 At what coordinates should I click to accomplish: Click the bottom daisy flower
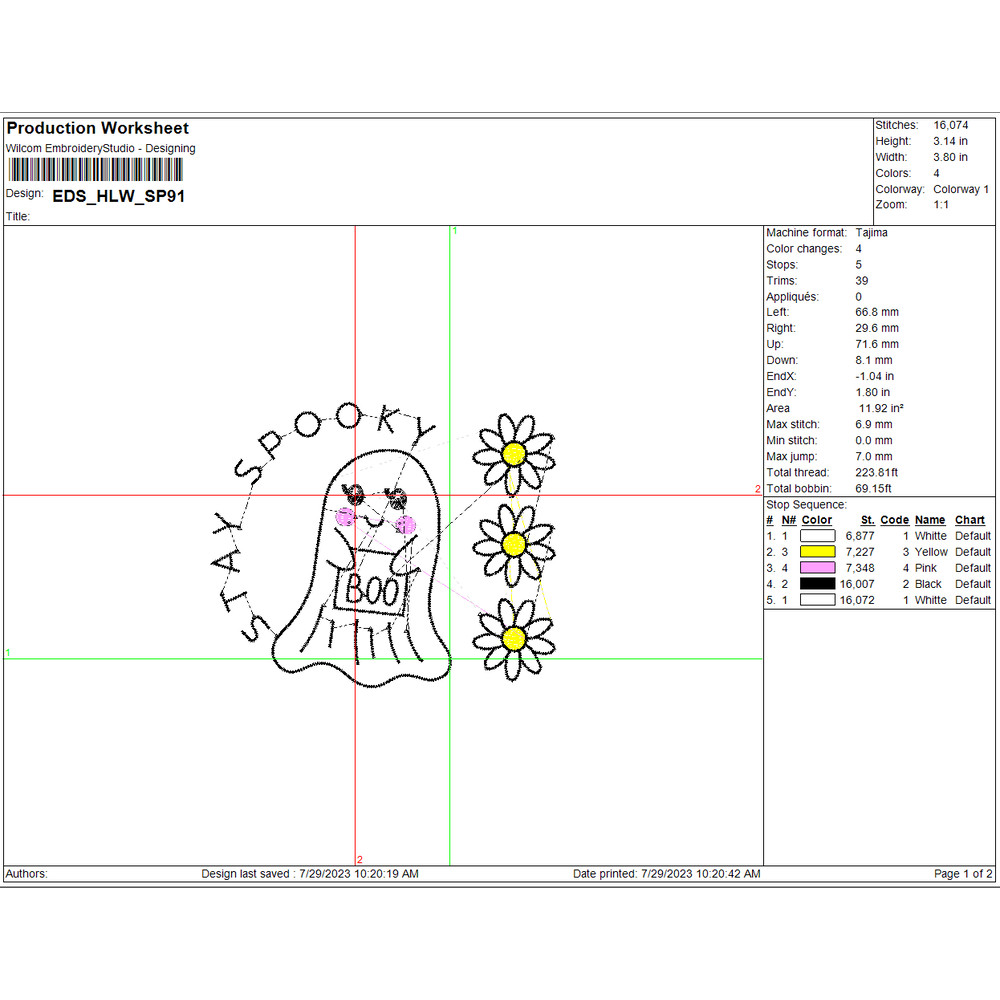(514, 637)
